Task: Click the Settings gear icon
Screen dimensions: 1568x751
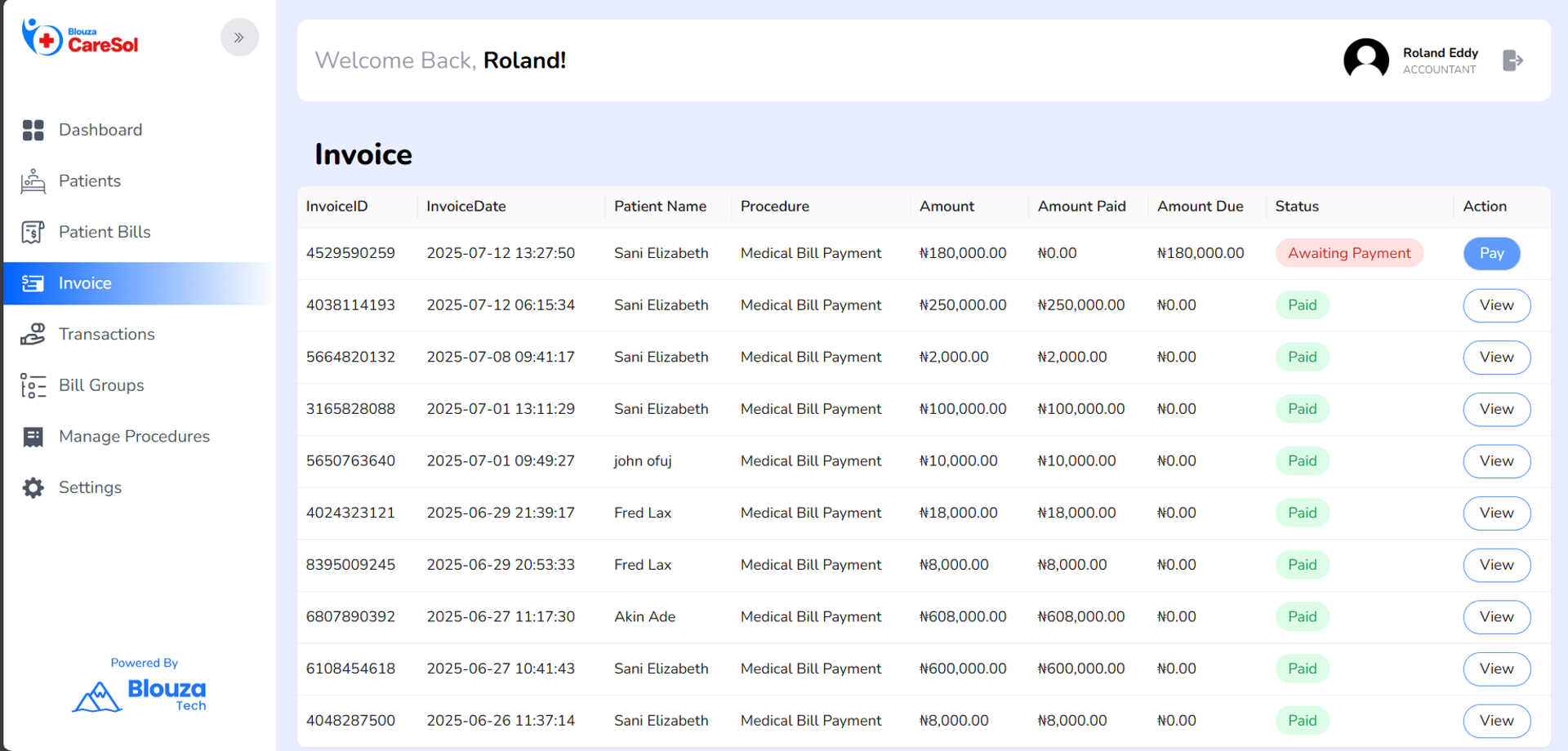Action: pyautogui.click(x=33, y=488)
